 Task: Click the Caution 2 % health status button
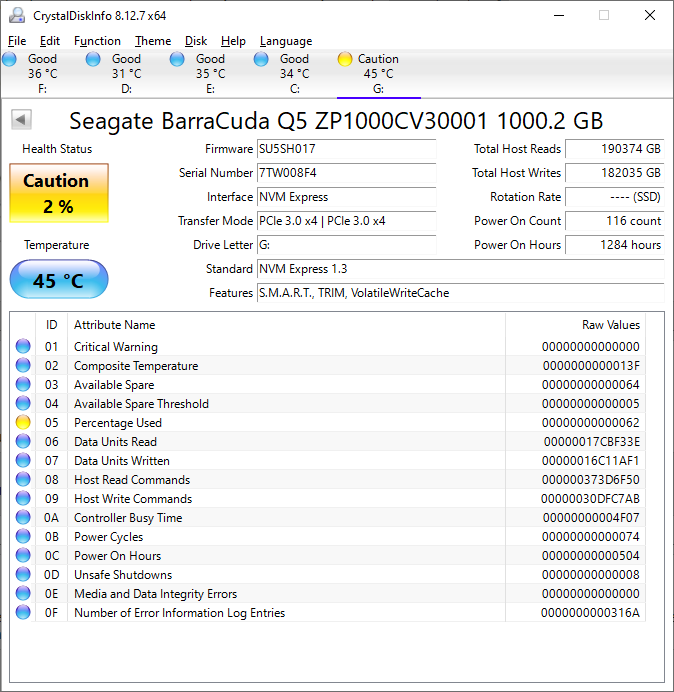[59, 193]
